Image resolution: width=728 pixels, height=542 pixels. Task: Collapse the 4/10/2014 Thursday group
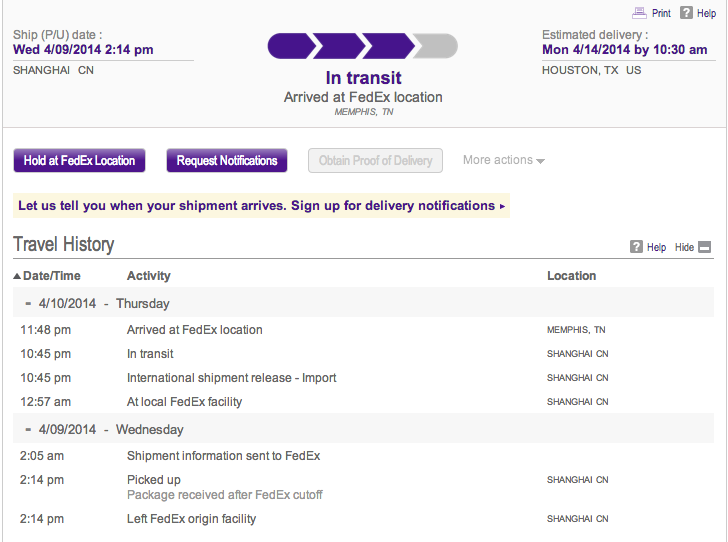(28, 304)
